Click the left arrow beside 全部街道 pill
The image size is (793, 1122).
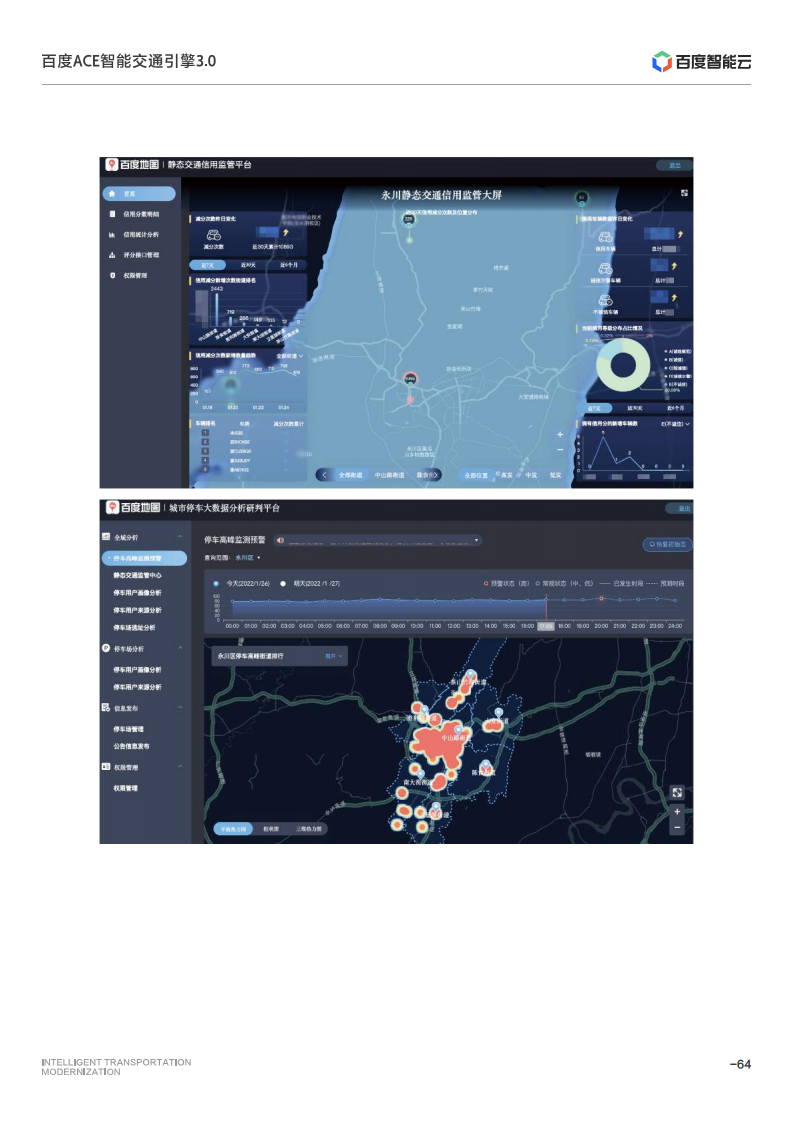coord(324,475)
